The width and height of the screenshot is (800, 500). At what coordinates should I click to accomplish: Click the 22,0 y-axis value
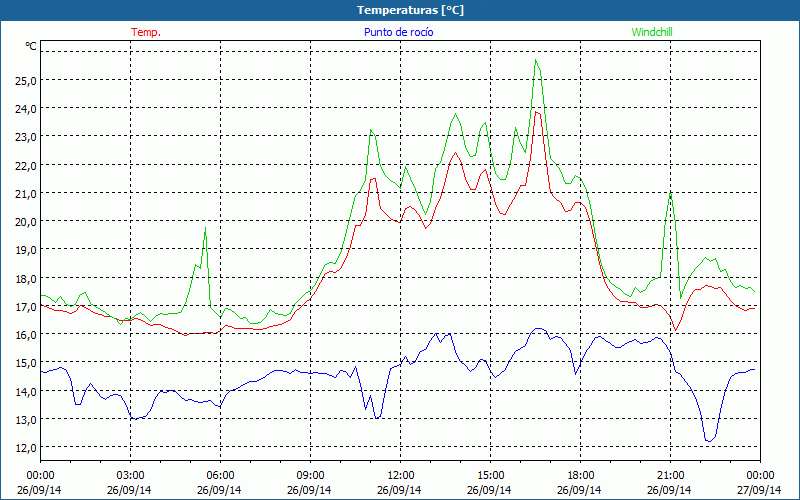(x=25, y=165)
